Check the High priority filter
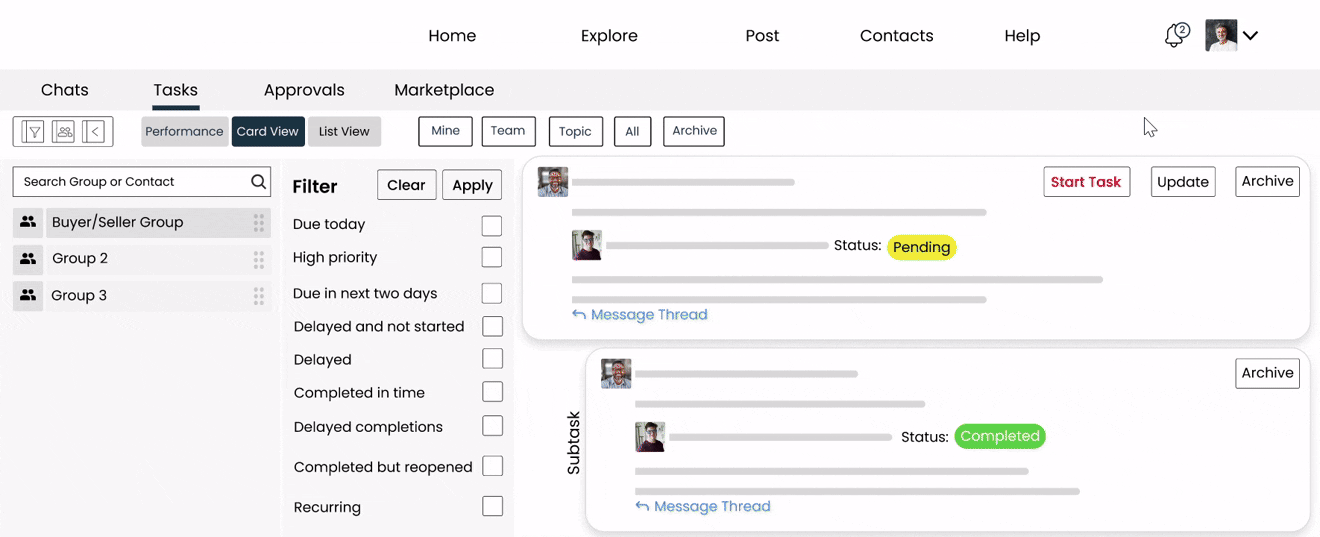The image size is (1320, 537). point(491,257)
